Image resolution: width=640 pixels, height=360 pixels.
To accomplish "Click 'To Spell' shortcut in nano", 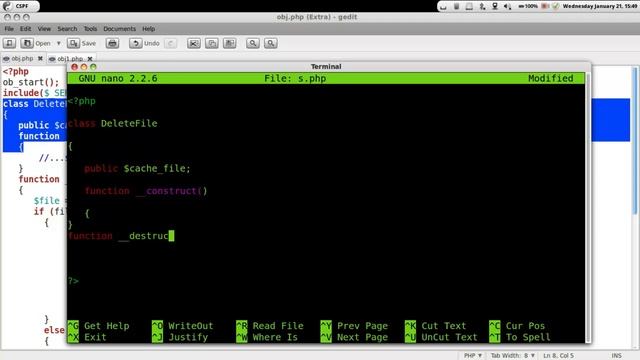I will (x=528, y=337).
